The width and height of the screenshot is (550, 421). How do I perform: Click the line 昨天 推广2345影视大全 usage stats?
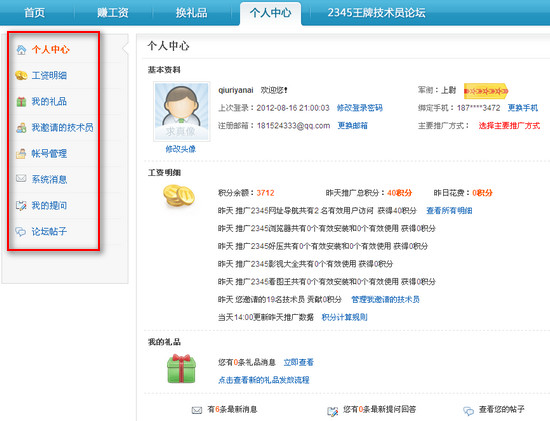[x=305, y=264]
